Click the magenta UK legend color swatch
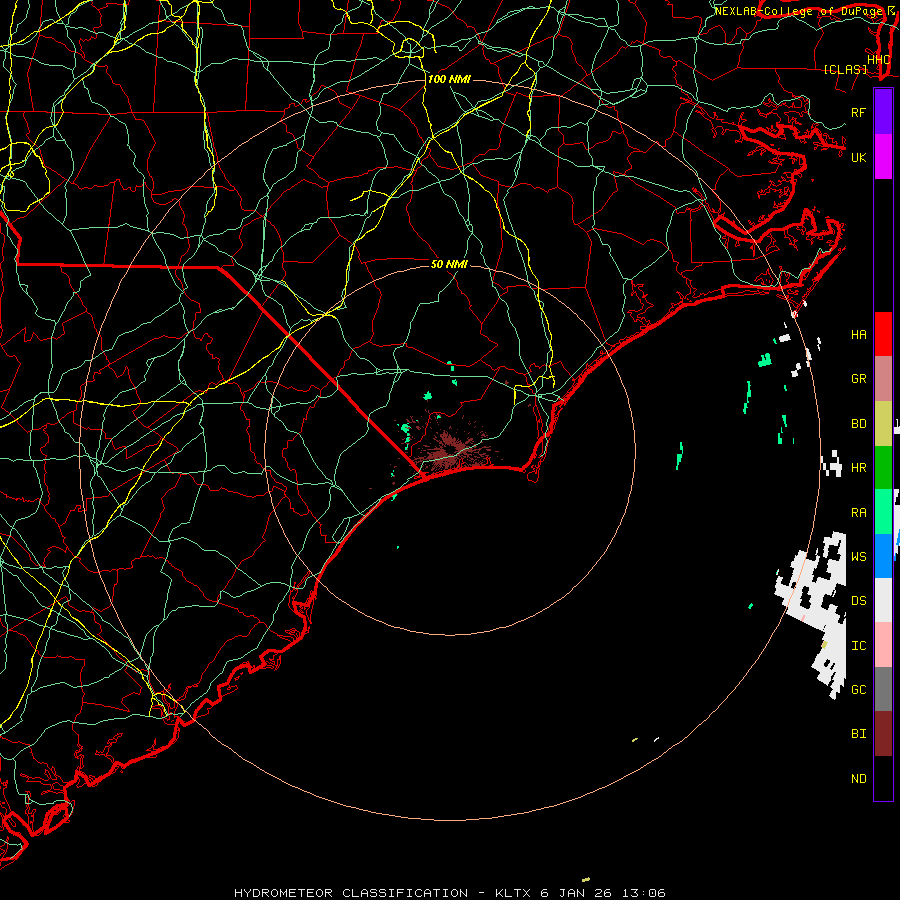 tap(883, 157)
